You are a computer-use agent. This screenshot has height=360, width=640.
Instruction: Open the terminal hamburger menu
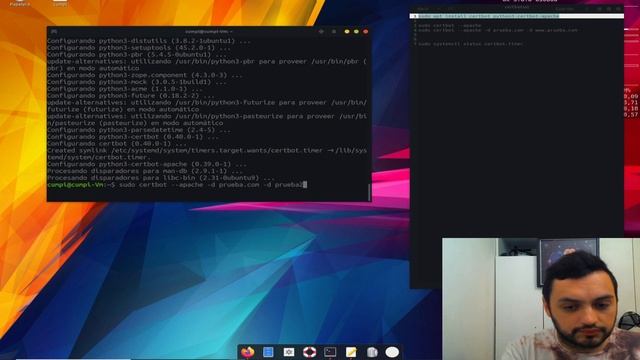334,31
